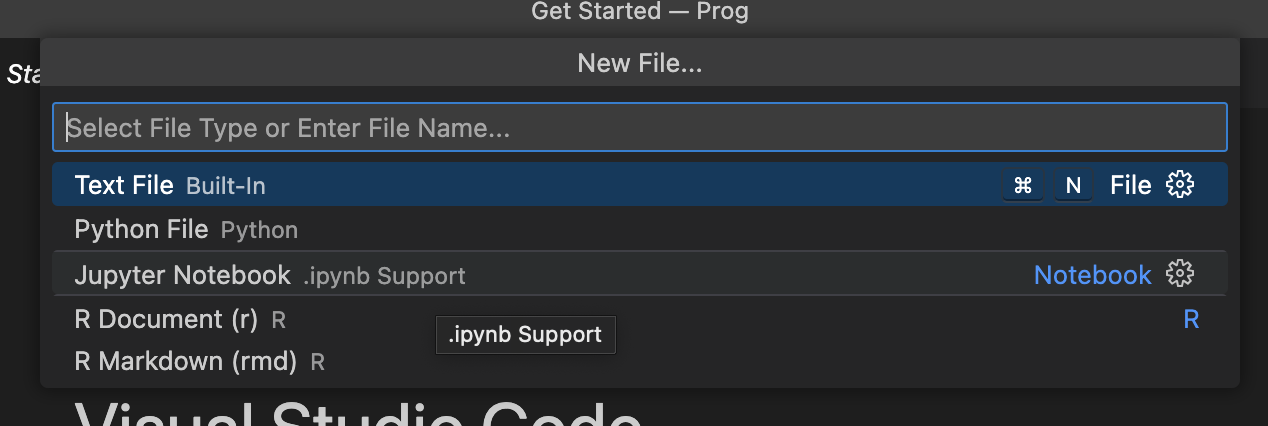Click the blue Notebook category label
1268x426 pixels.
click(x=1092, y=274)
